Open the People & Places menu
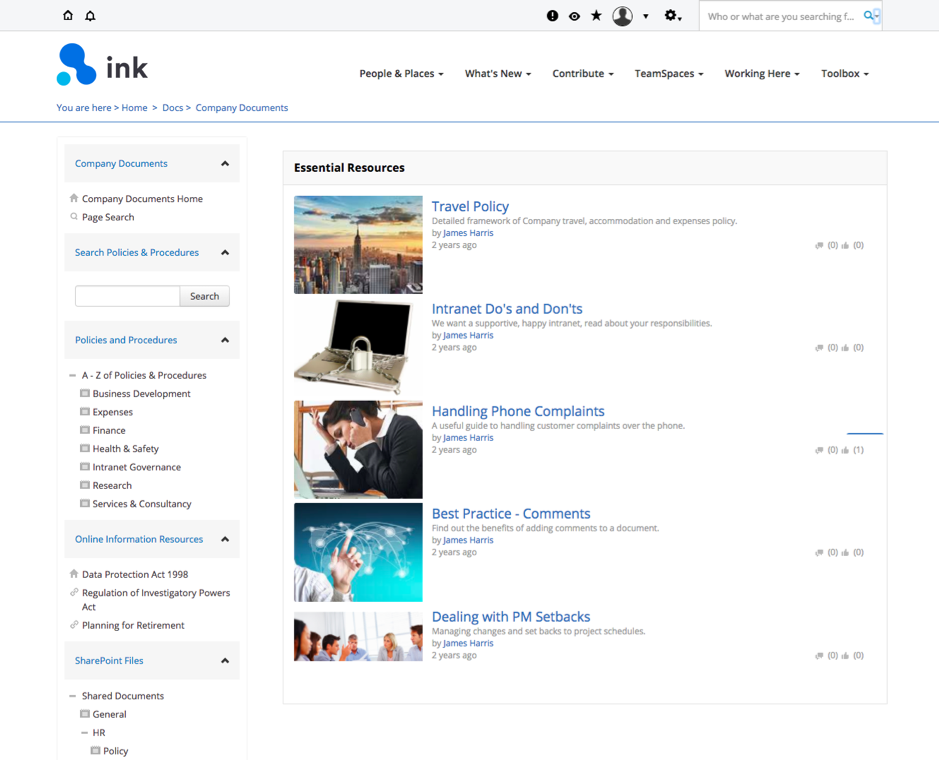Viewport: 939px width, 760px height. click(x=401, y=74)
